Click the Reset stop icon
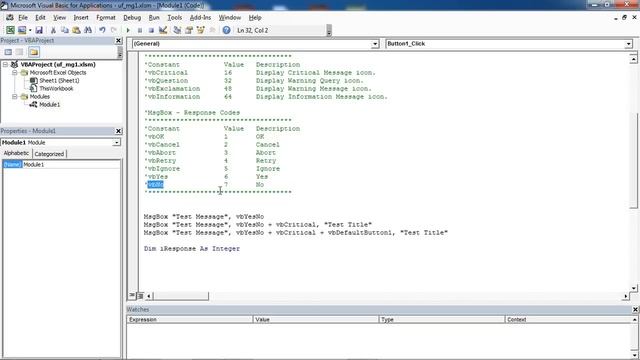Image resolution: width=640 pixels, height=360 pixels. point(151,30)
